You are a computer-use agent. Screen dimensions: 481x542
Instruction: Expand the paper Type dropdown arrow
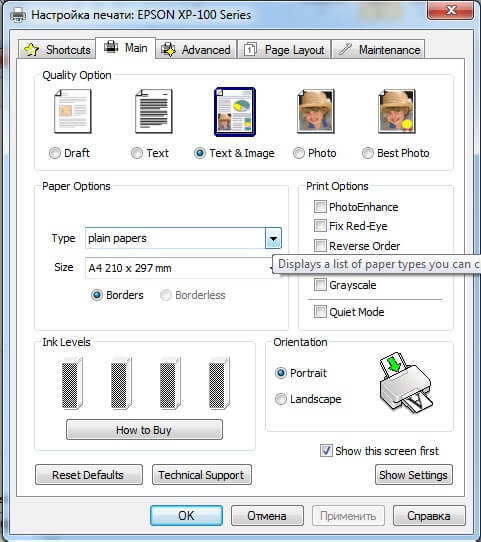coord(273,238)
